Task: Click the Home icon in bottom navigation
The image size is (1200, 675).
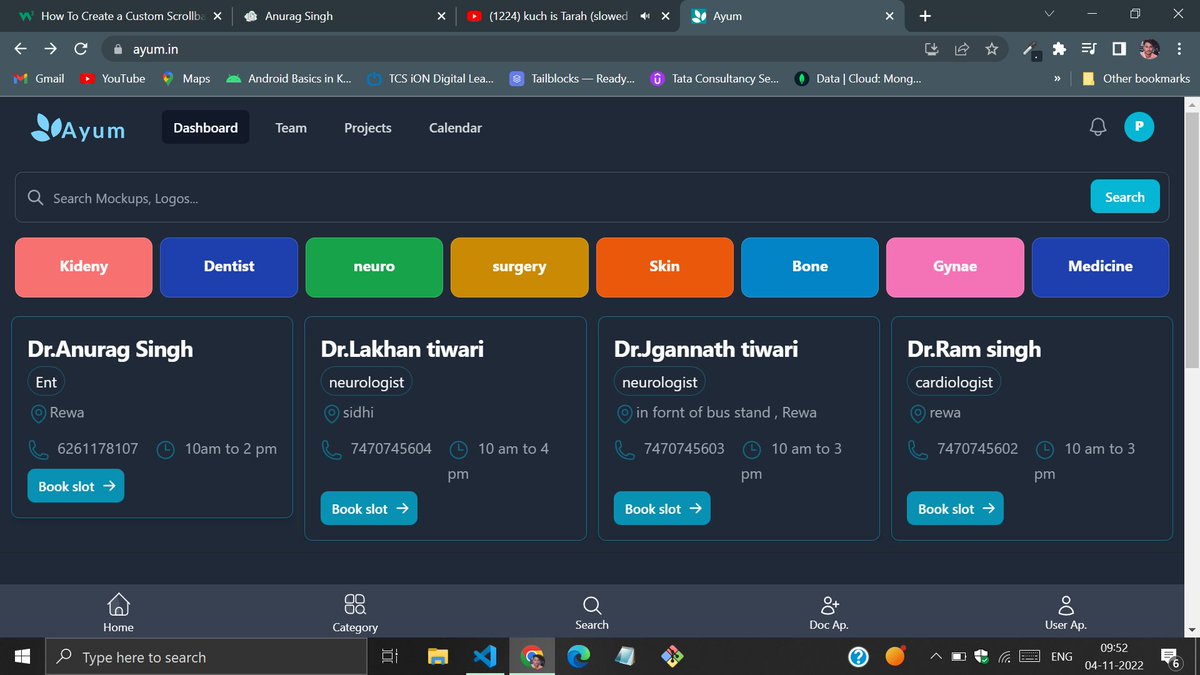Action: [x=118, y=604]
